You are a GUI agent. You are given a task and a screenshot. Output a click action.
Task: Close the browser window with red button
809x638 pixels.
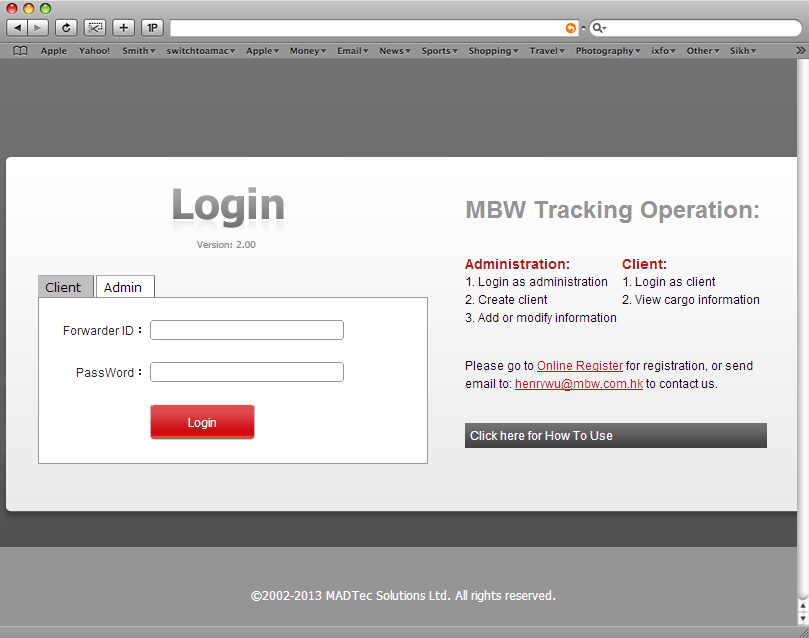11,8
